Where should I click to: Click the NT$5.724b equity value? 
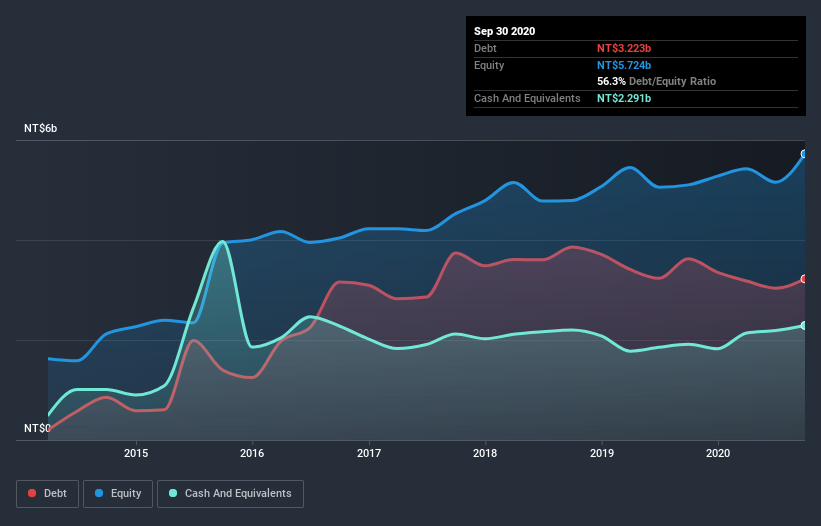pyautogui.click(x=624, y=65)
